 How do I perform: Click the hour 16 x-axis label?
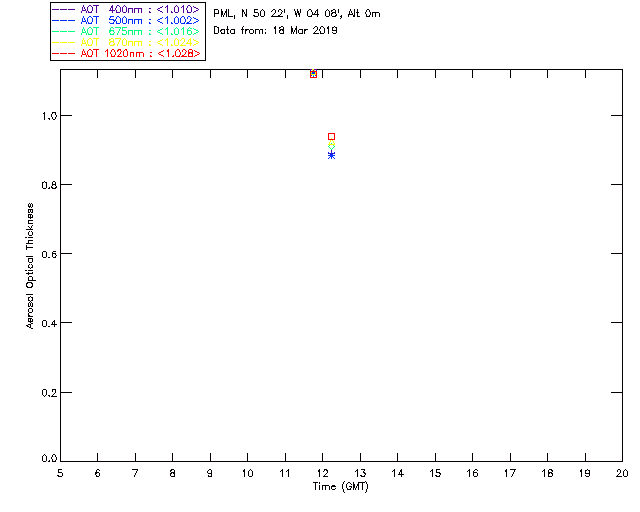tap(472, 473)
